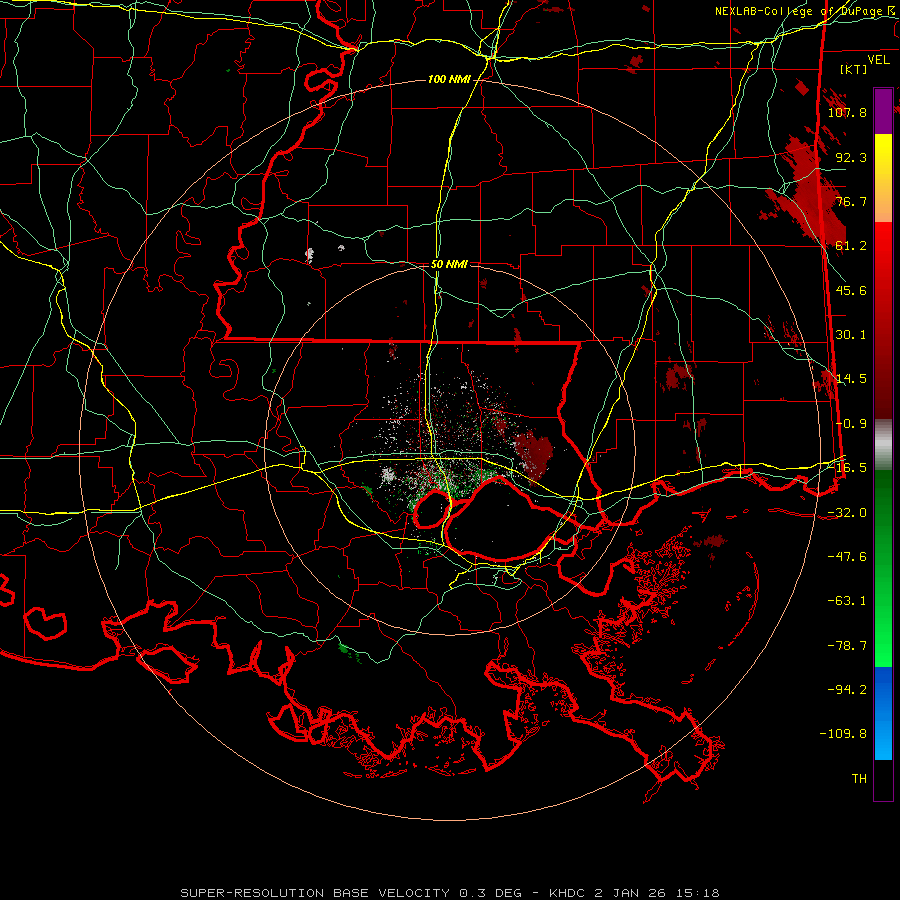Screen dimensions: 900x900
Task: Select the 14.5 legend value
Action: point(851,379)
